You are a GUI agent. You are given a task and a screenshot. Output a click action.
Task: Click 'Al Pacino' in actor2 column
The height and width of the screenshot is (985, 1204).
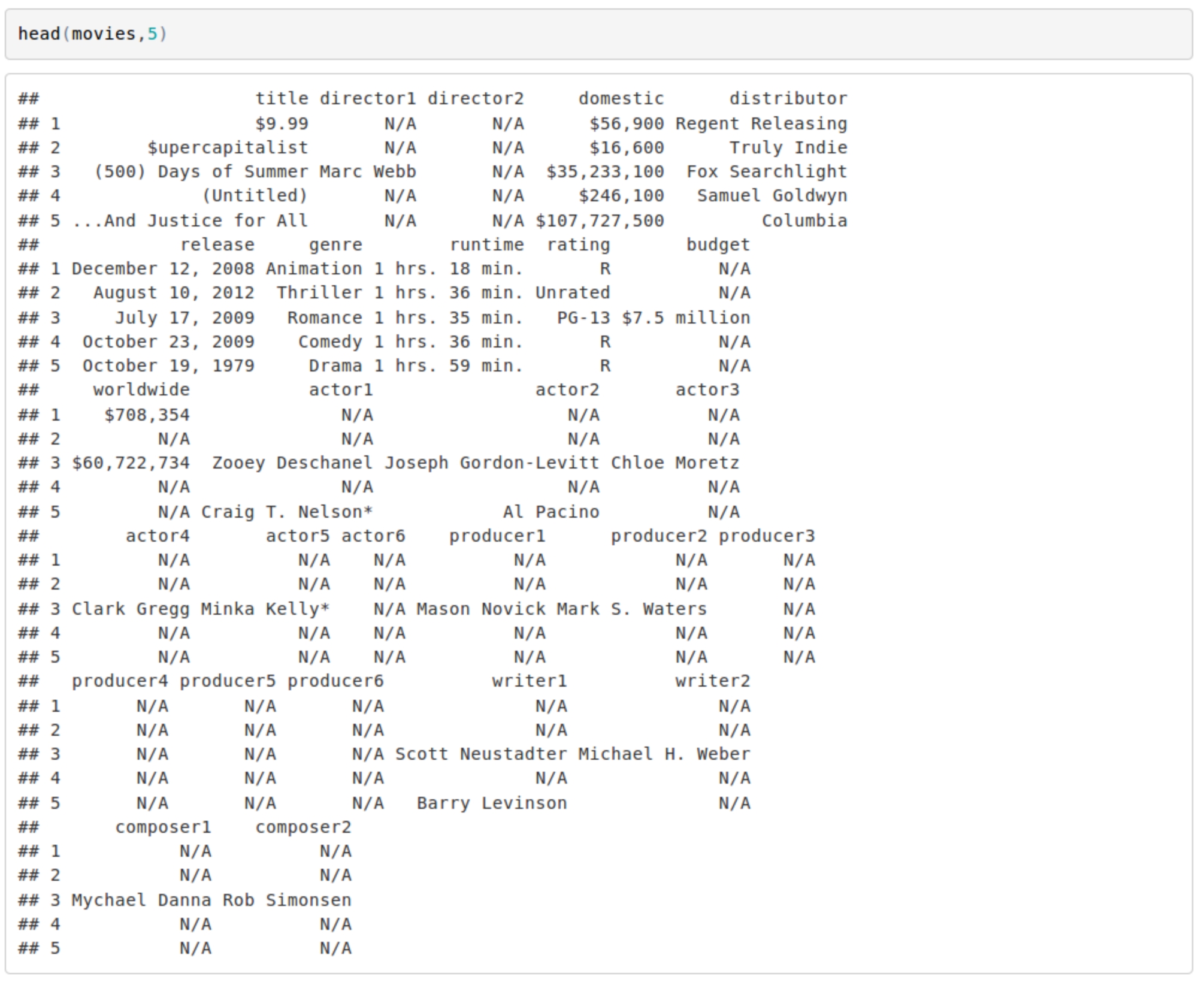pos(550,512)
